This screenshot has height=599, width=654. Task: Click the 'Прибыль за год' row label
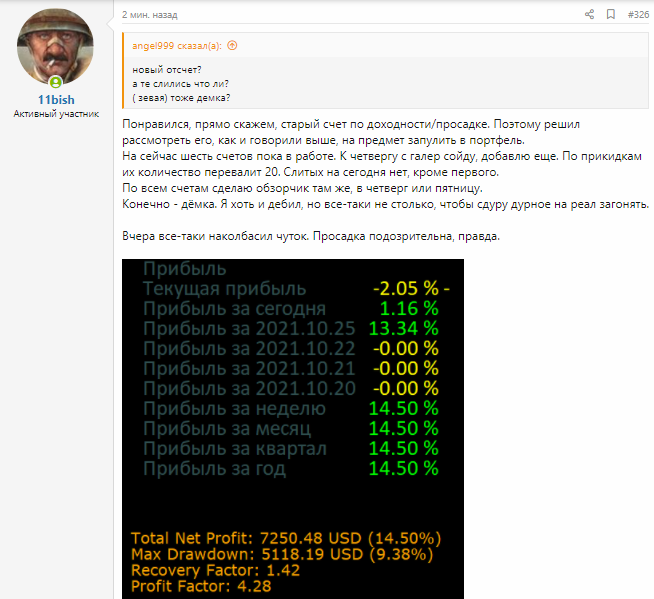point(214,469)
